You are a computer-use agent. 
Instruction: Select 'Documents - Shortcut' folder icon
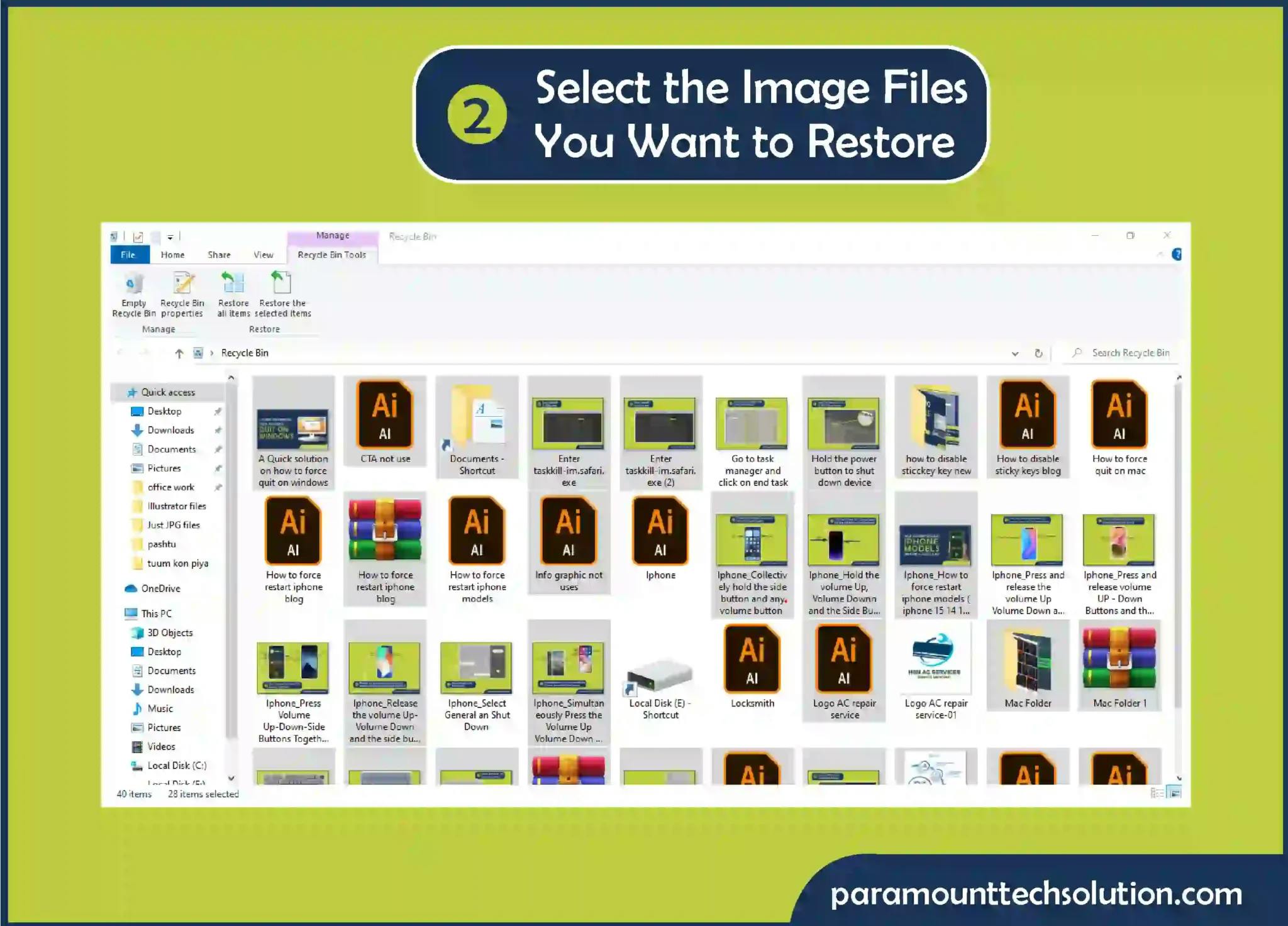pyautogui.click(x=477, y=427)
